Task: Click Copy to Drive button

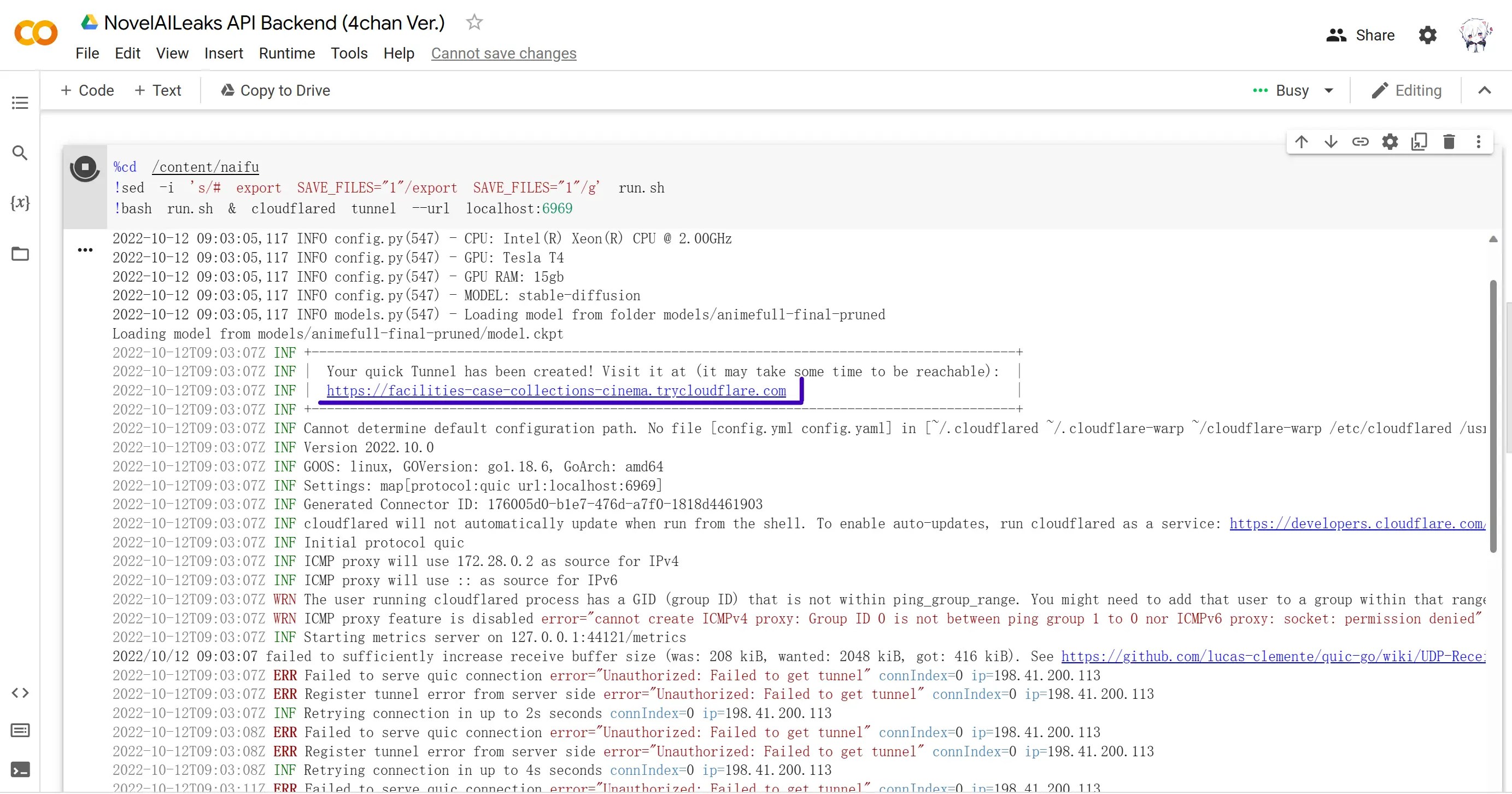Action: click(x=276, y=90)
